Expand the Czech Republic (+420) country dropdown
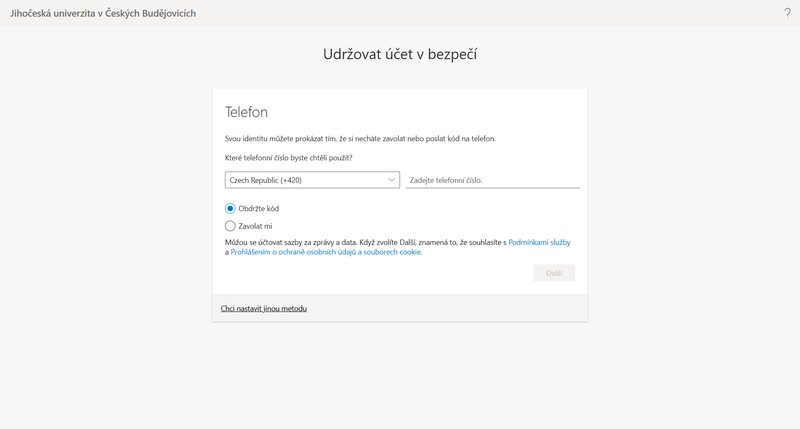Screen dimensions: 800x429 [312, 180]
